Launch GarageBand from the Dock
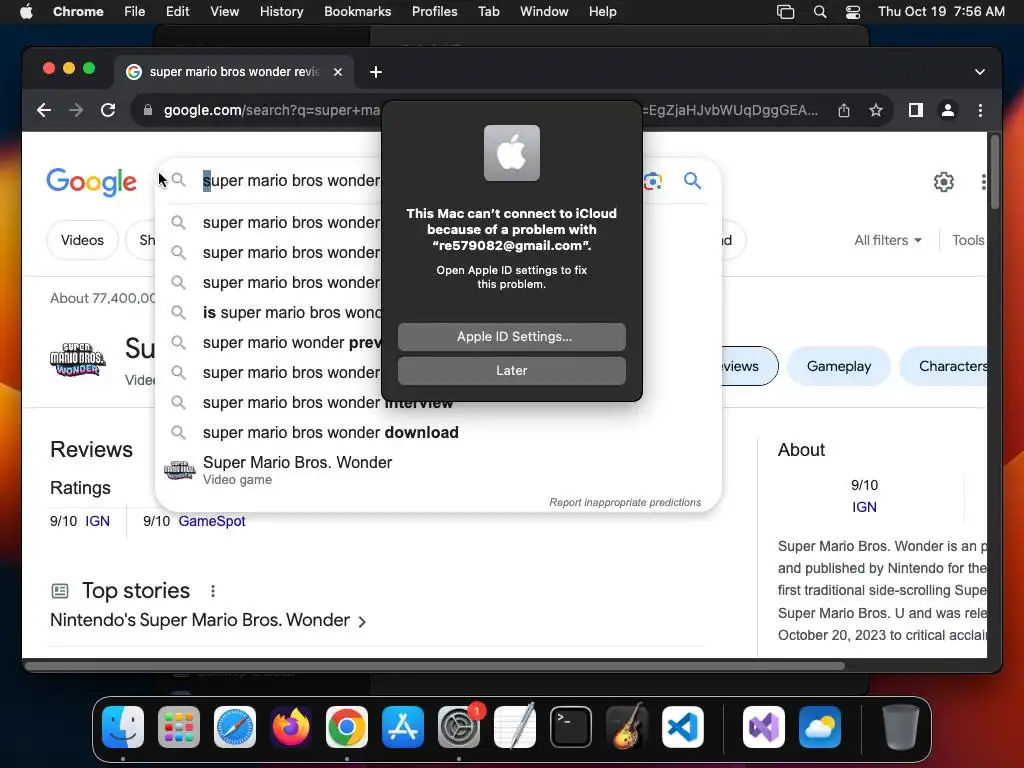The width and height of the screenshot is (1024, 768). [x=627, y=727]
